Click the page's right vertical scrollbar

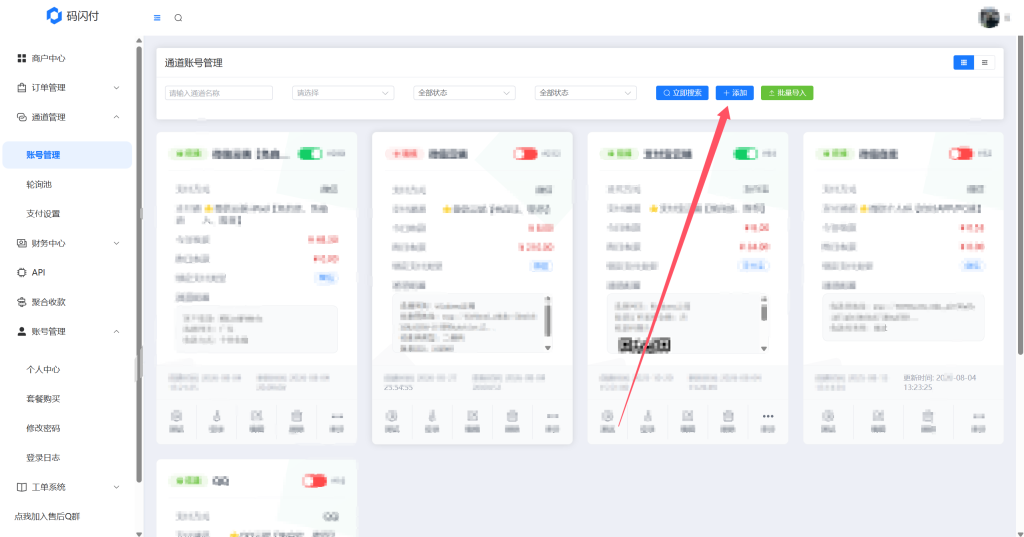pyautogui.click(x=1020, y=196)
